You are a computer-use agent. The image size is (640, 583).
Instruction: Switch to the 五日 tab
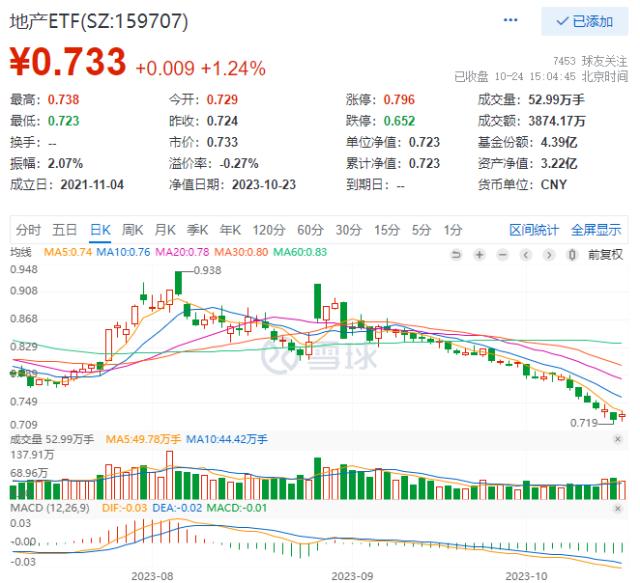pos(64,230)
